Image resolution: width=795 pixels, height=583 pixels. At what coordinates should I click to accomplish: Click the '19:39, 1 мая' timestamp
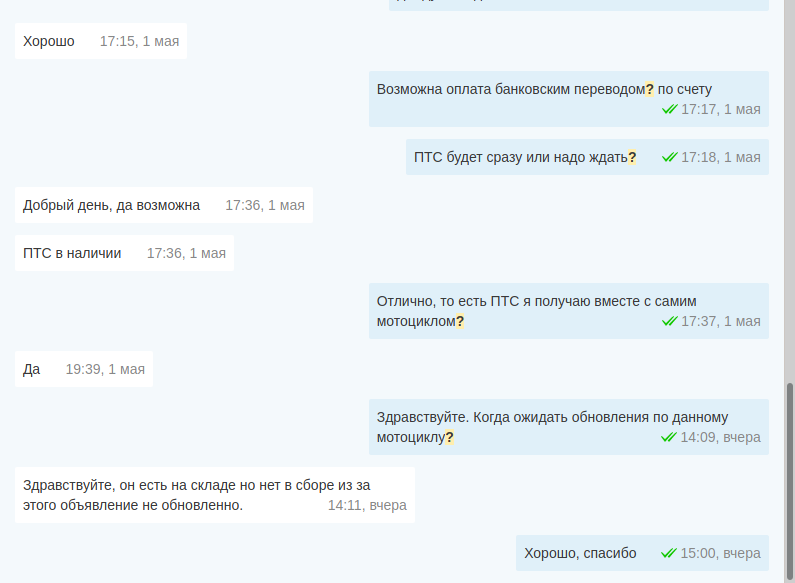tap(105, 369)
